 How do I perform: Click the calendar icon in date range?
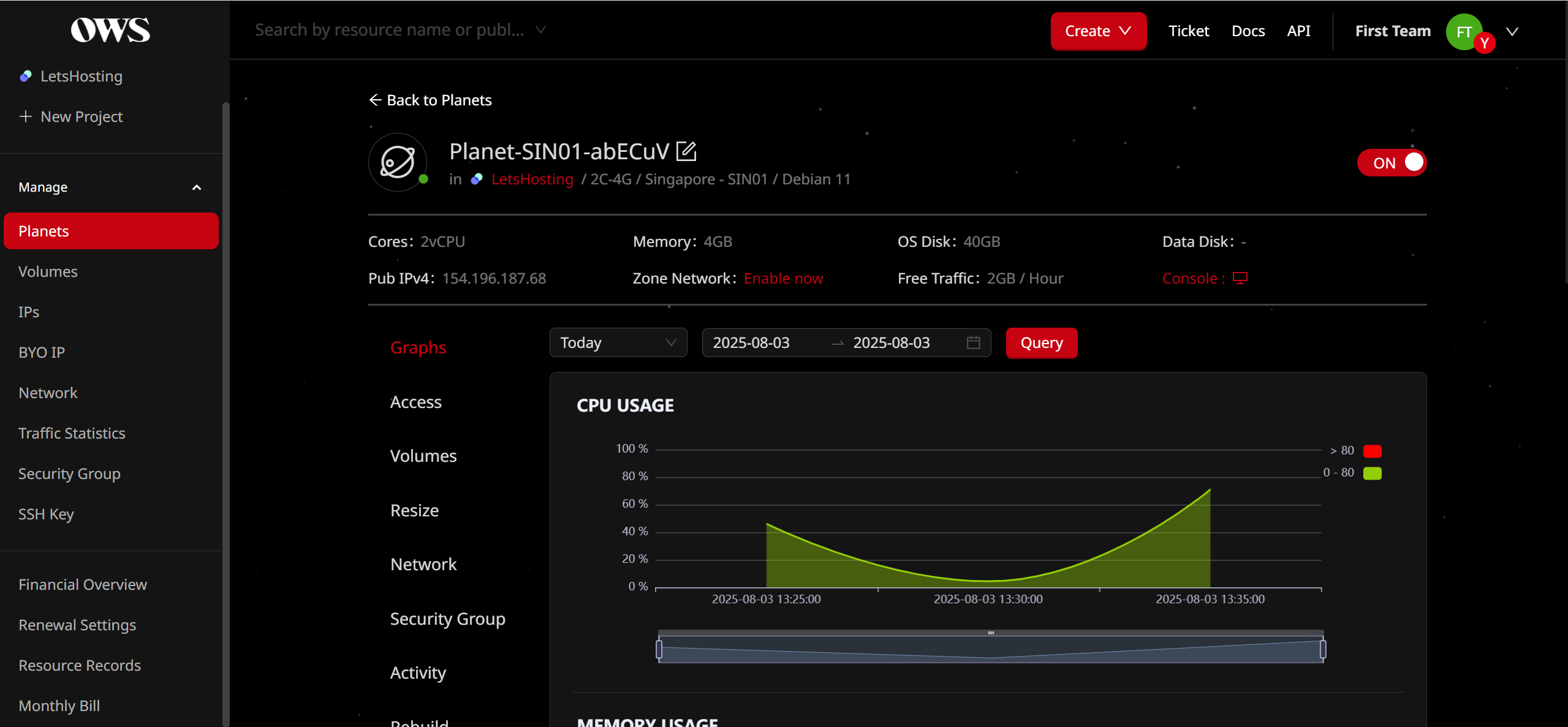[x=973, y=342]
